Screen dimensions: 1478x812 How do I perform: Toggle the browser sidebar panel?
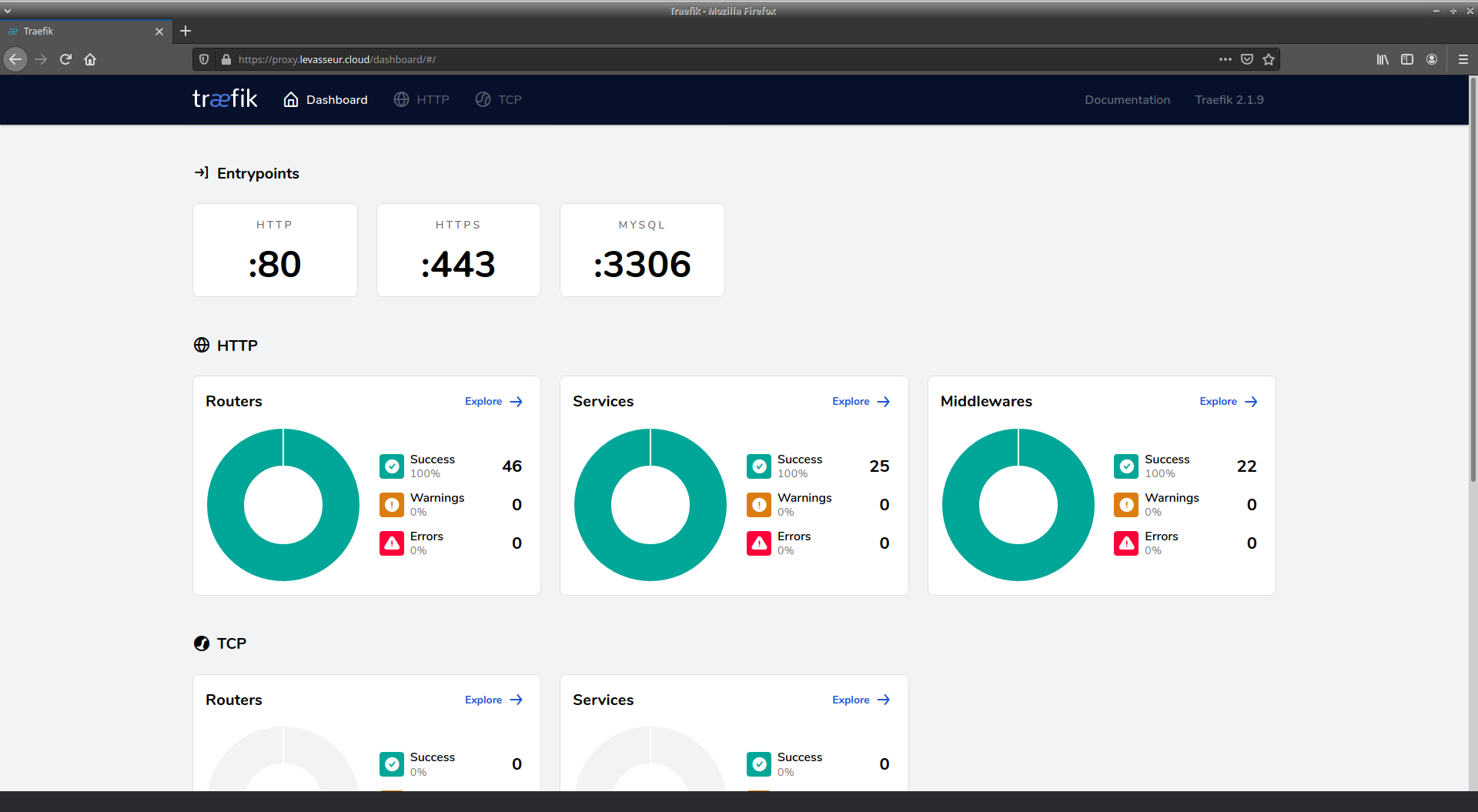point(1407,59)
